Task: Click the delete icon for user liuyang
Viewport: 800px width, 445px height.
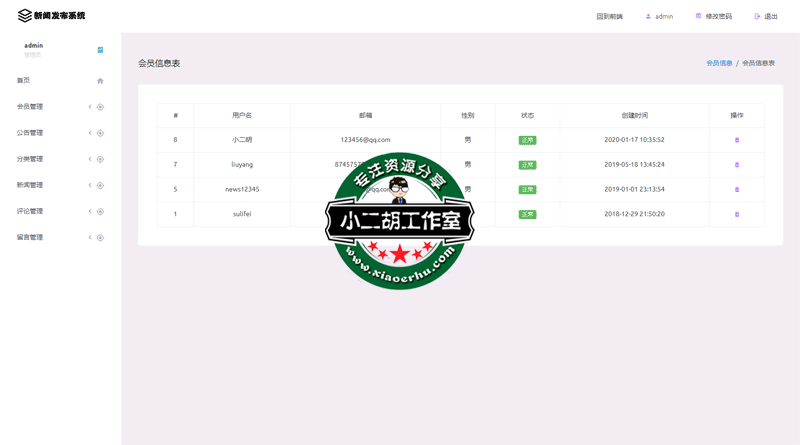Action: tap(737, 165)
